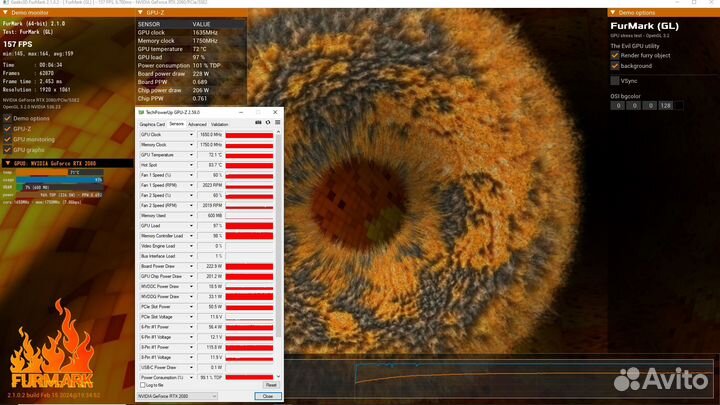Uncheck the background option
This screenshot has width=720, height=405.
click(x=615, y=66)
